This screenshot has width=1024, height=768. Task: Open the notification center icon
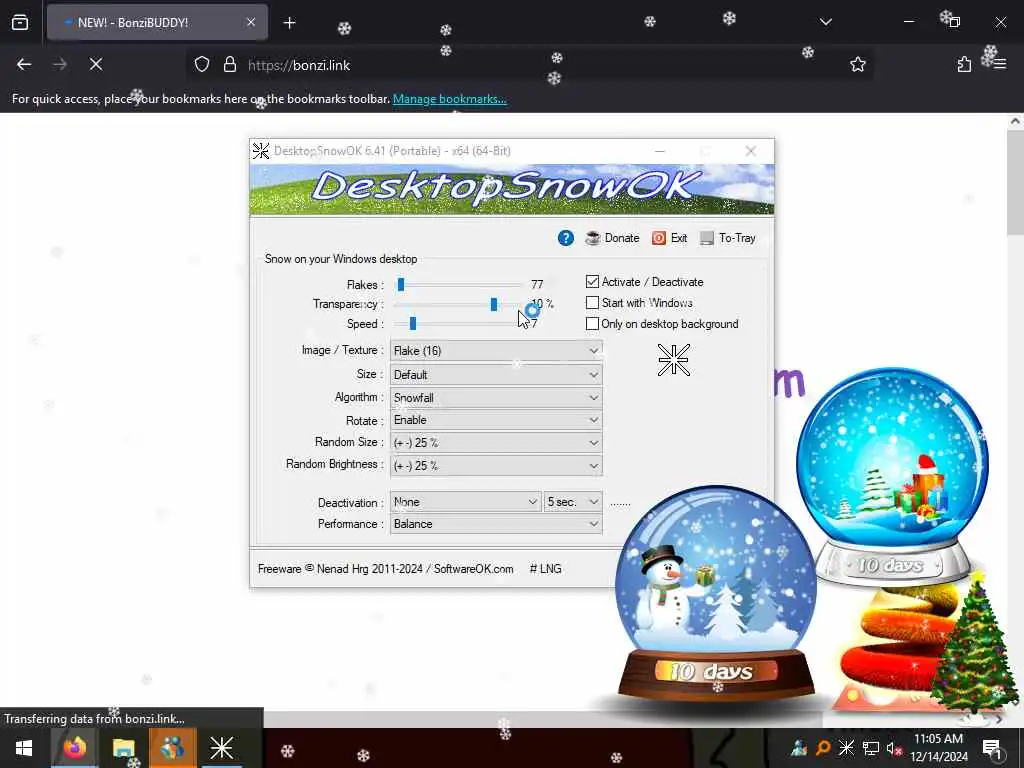point(991,748)
